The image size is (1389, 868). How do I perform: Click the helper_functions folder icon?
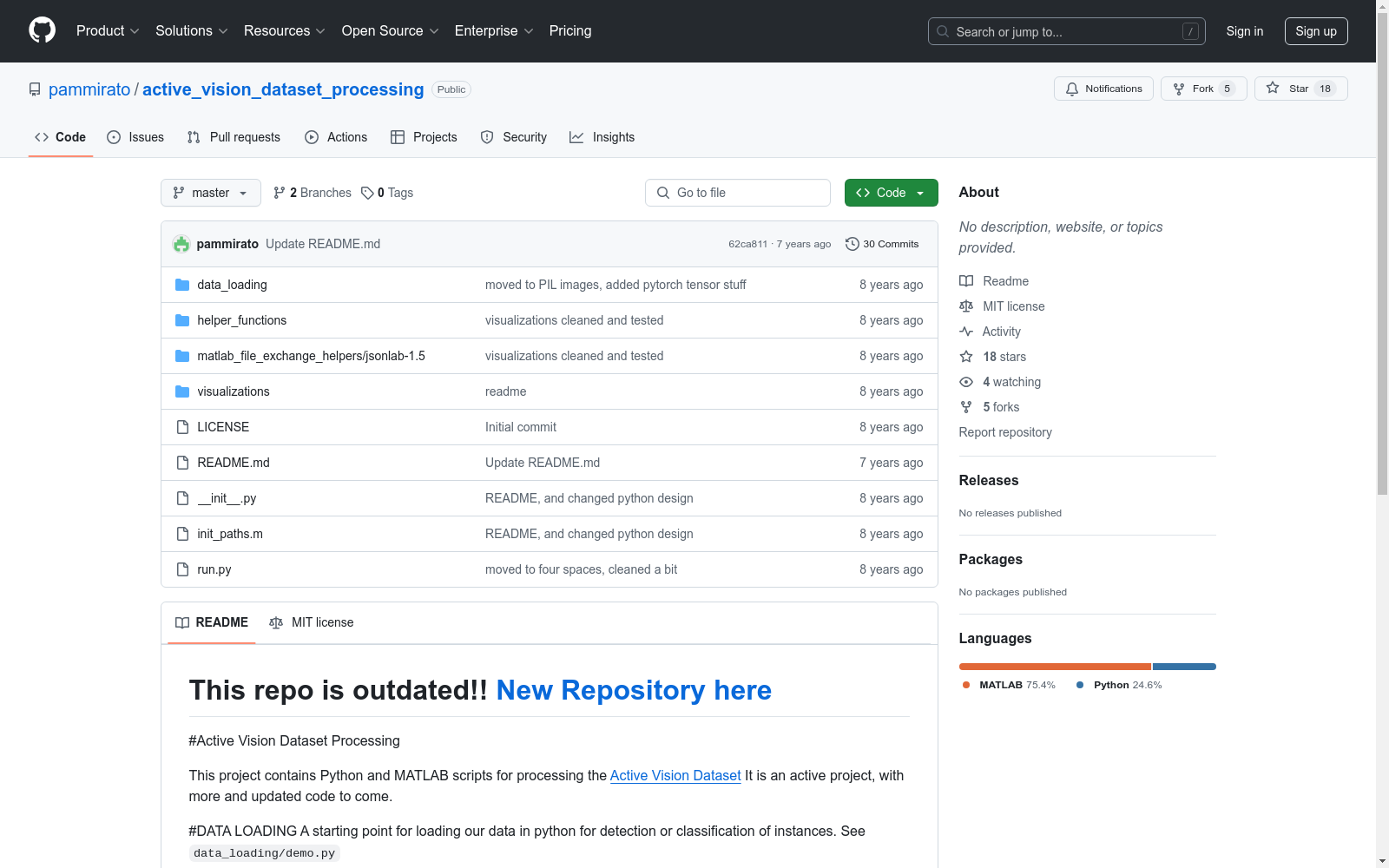tap(182, 320)
